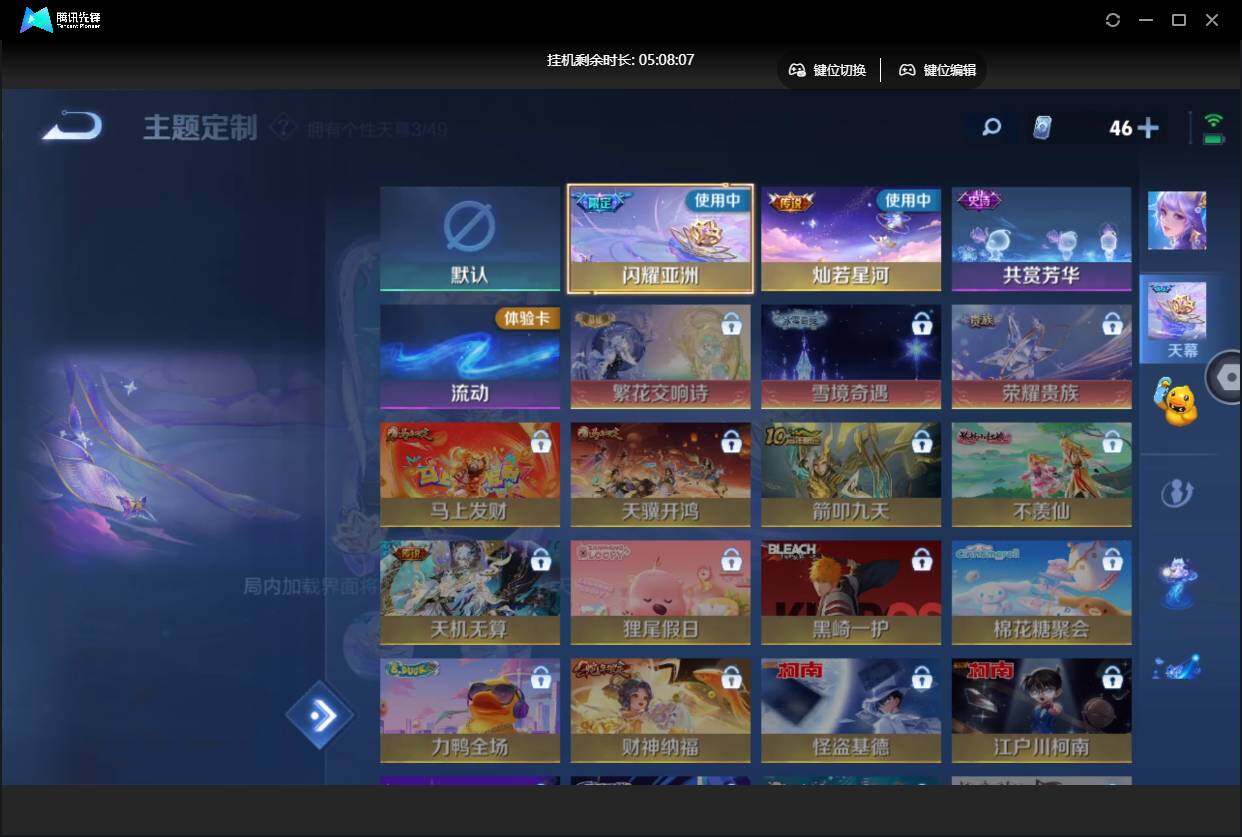Viewport: 1242px width, 837px height.
Task: Click the refresh icon in title bar
Action: [1113, 20]
